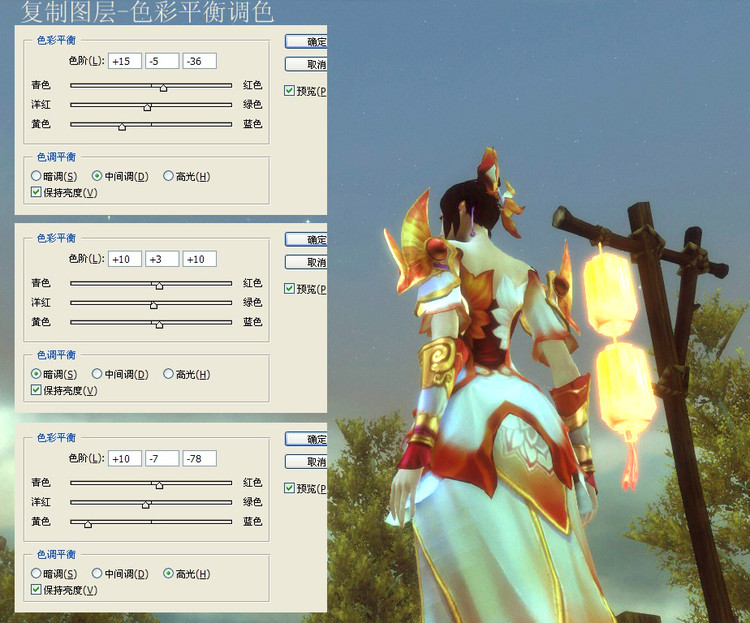Screen dimensions: 750x623
Task: Select 中间调(D) radio in the middle dialog
Action: [97, 373]
